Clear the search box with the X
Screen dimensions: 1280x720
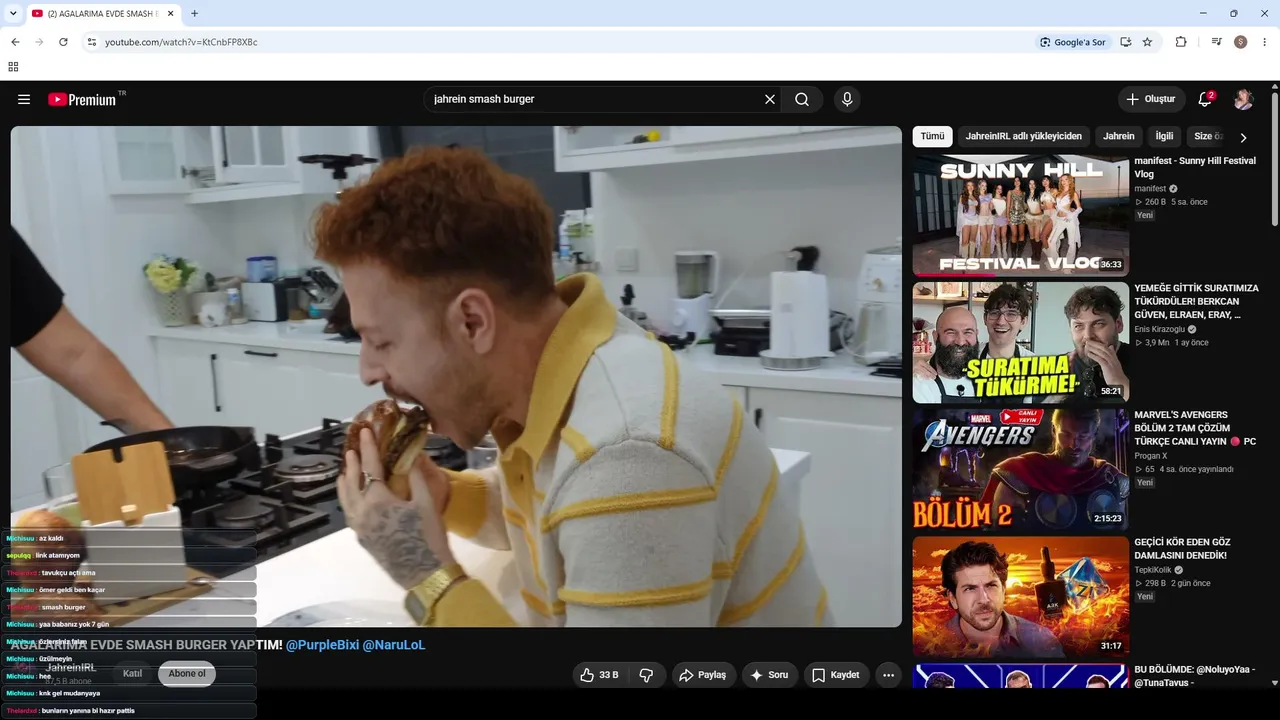(x=770, y=99)
